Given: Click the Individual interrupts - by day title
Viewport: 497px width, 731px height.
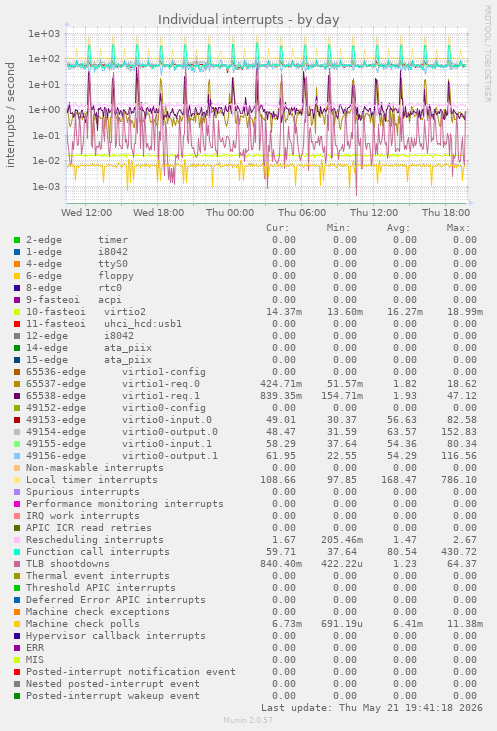Looking at the screenshot, I should 248,20.
